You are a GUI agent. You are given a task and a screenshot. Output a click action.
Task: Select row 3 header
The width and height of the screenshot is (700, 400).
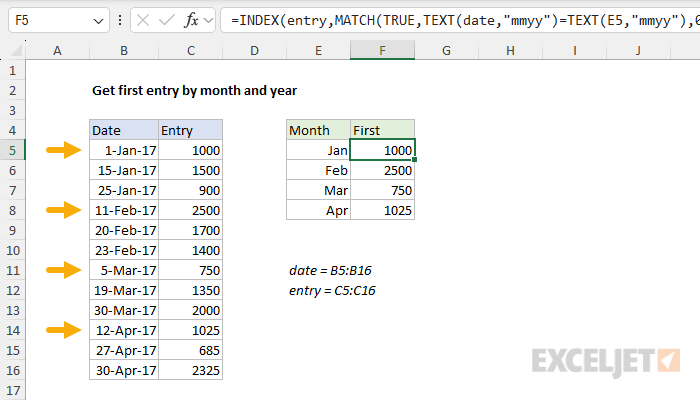click(12, 110)
